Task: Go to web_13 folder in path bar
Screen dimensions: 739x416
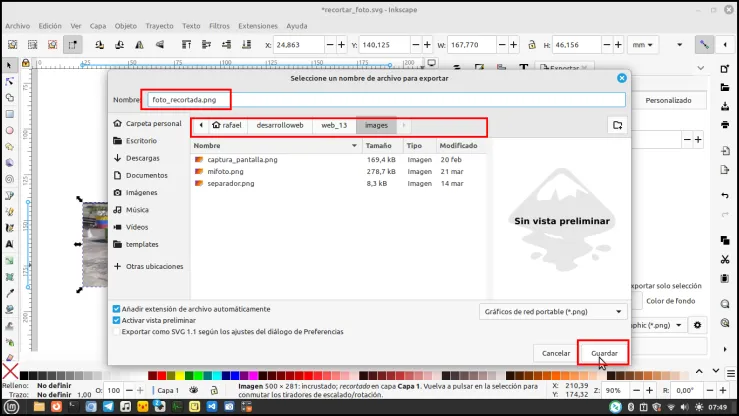Action: [334, 125]
